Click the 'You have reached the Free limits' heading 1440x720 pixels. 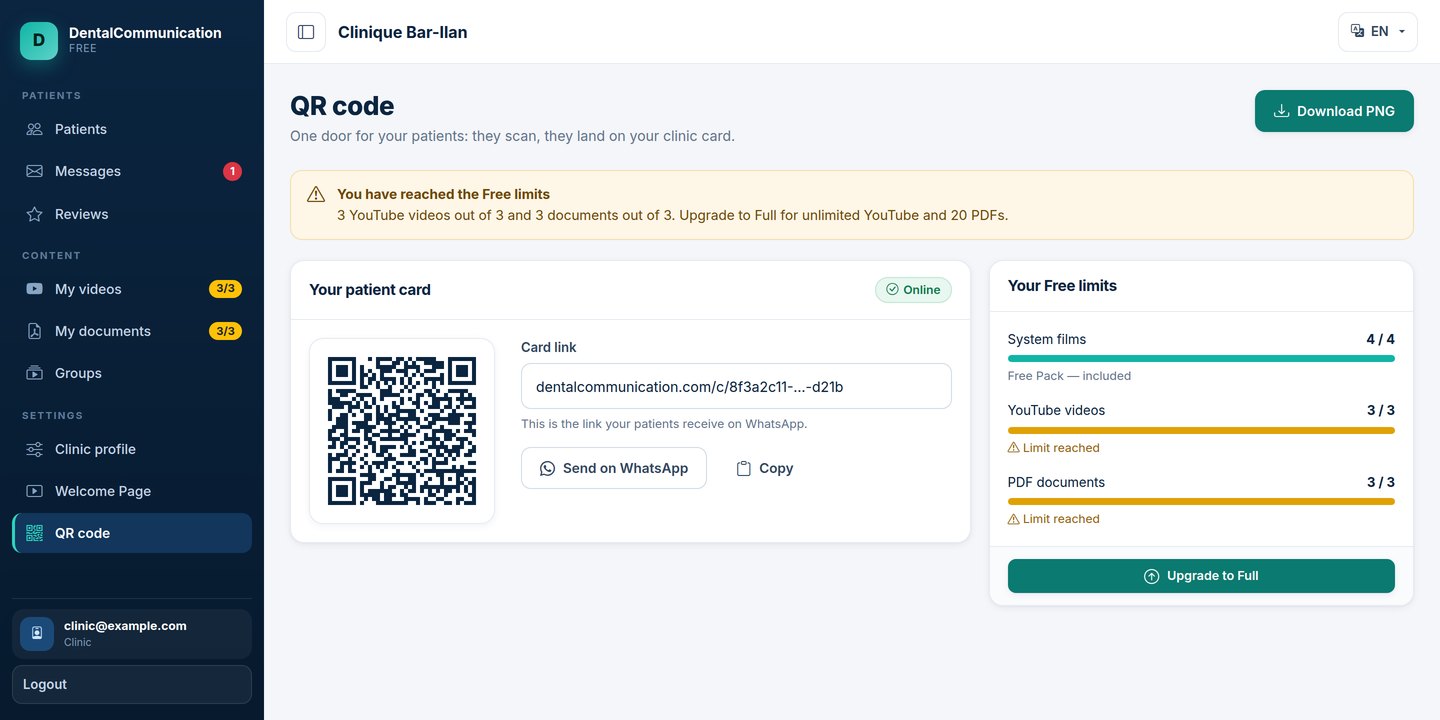pyautogui.click(x=443, y=194)
